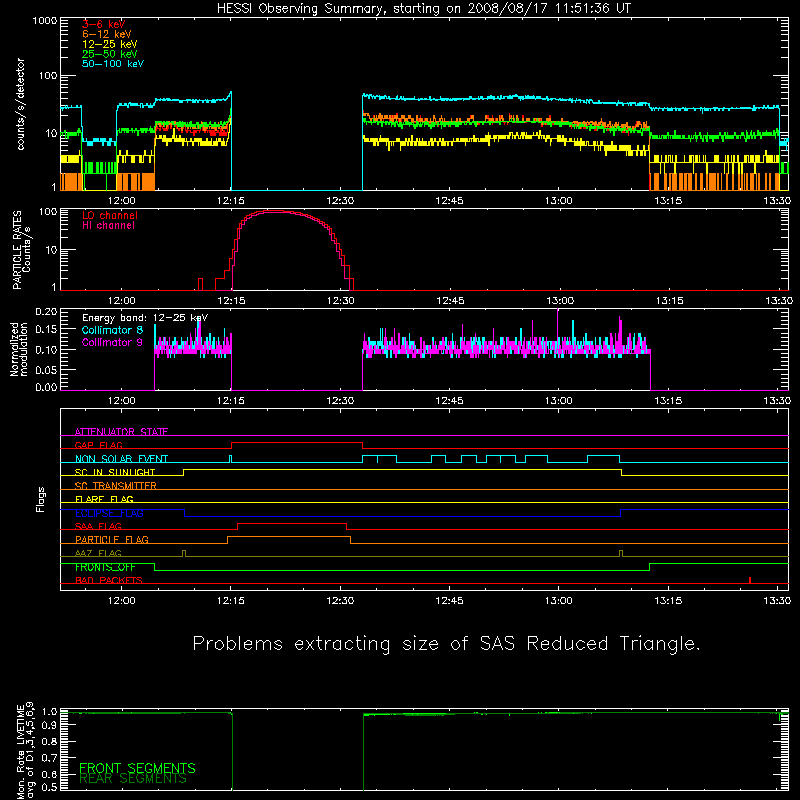Click the 0.20 value on the modulation axis
The width and height of the screenshot is (800, 800).
pos(46,312)
